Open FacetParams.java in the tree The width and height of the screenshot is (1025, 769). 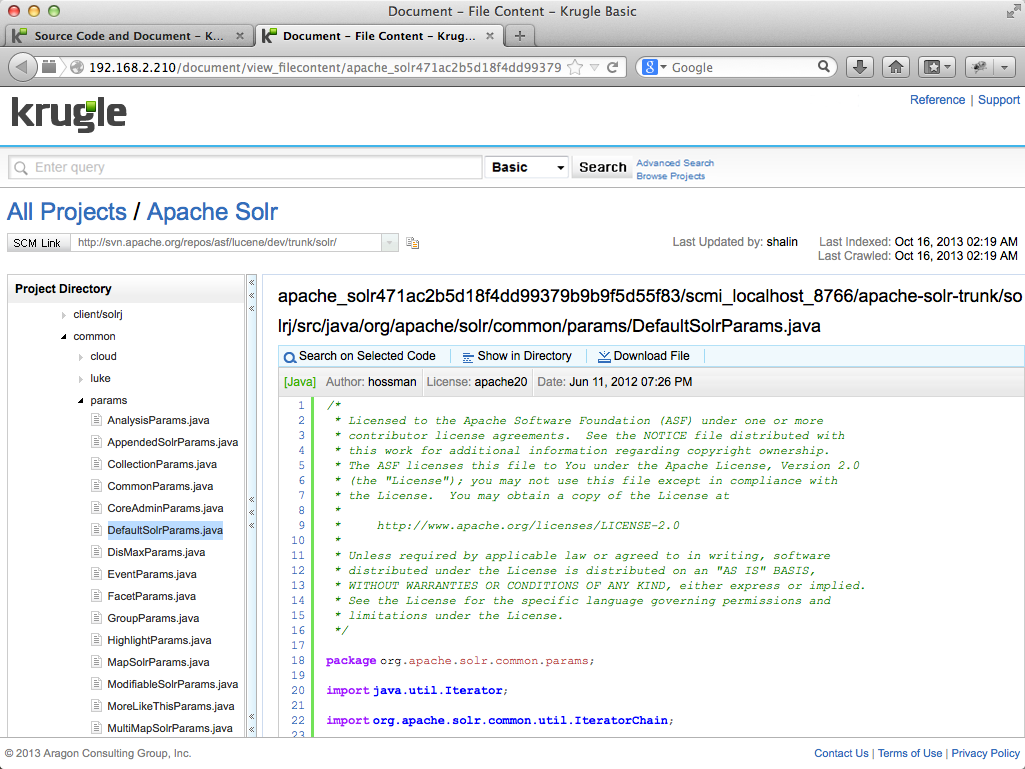[152, 596]
